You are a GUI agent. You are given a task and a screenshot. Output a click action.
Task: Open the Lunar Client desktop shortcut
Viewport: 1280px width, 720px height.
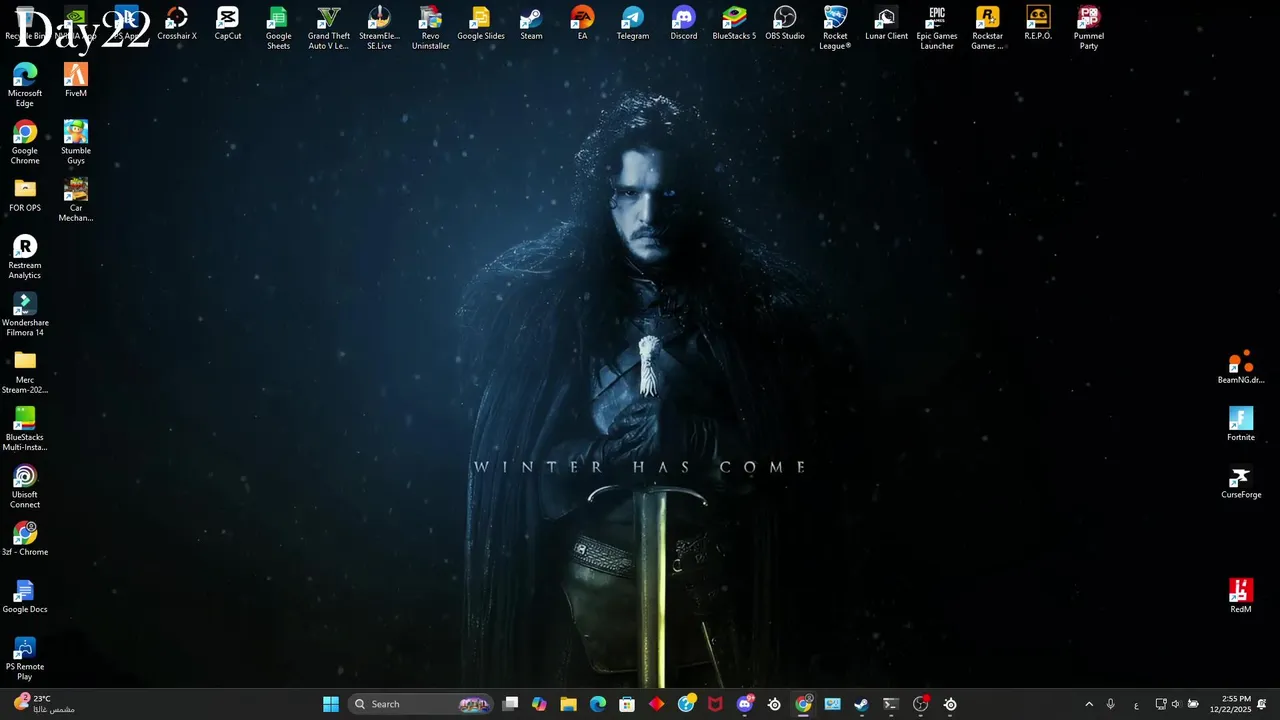point(886,24)
